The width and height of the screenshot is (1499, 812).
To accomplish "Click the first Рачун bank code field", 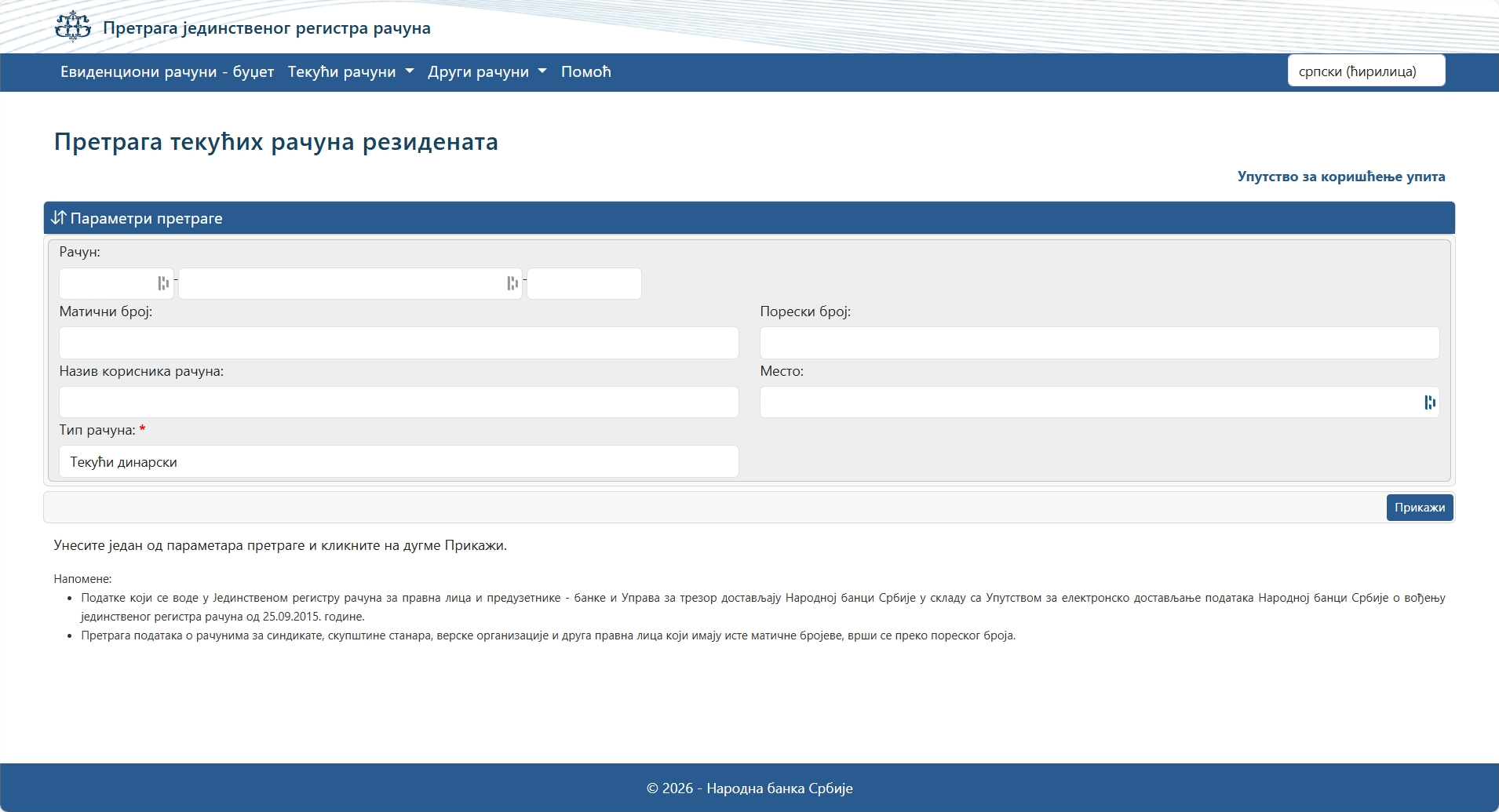I will coord(108,283).
